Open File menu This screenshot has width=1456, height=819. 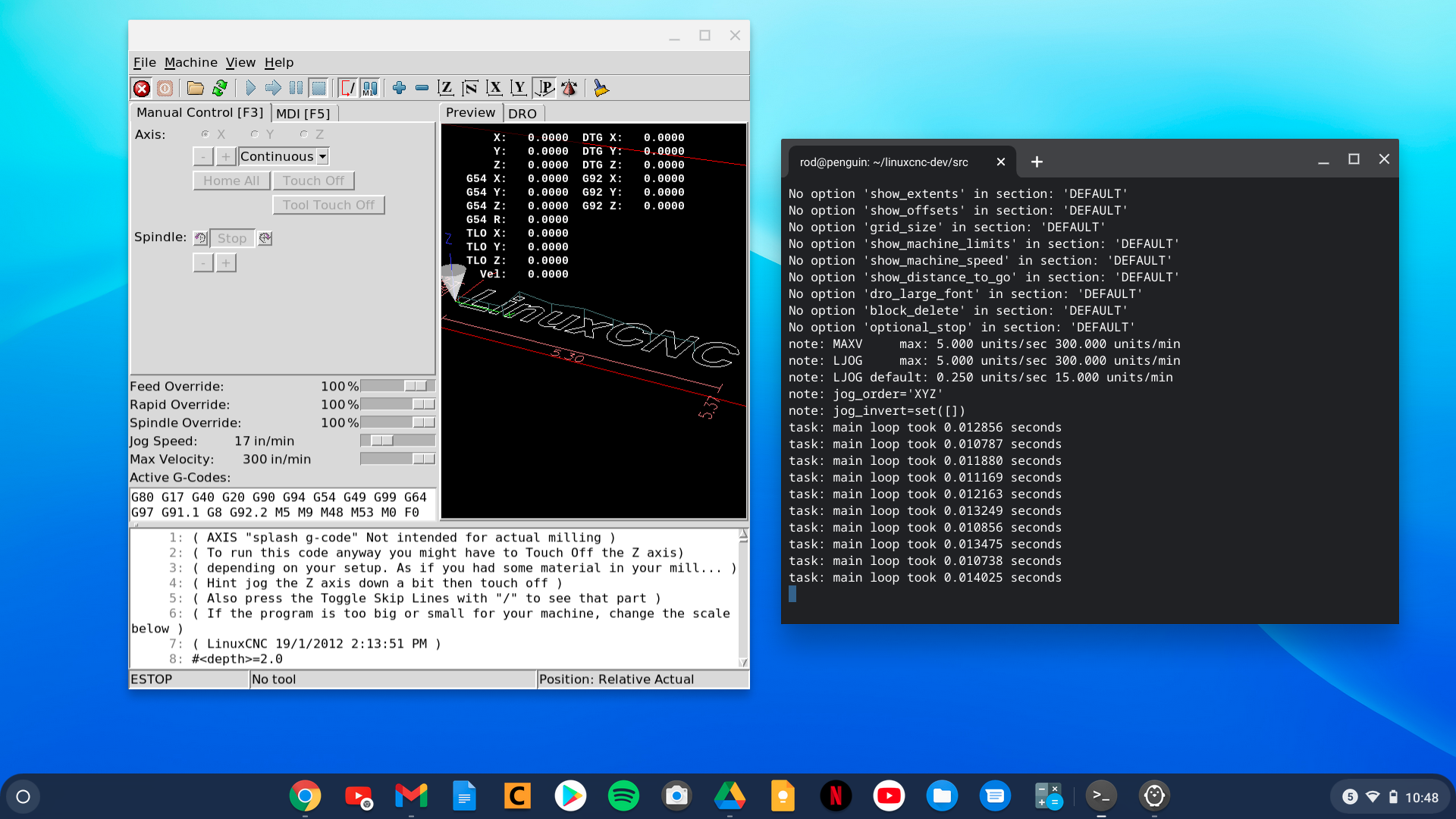coord(144,63)
